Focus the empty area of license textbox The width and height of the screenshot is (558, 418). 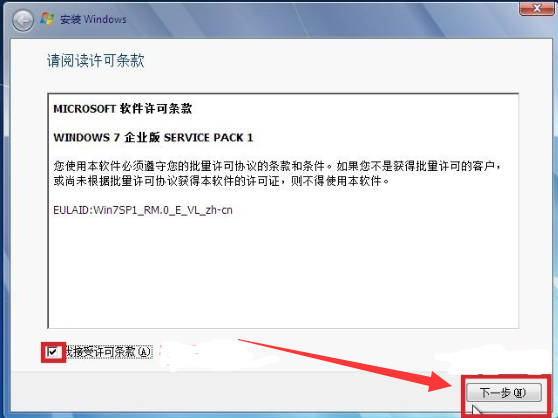283,272
